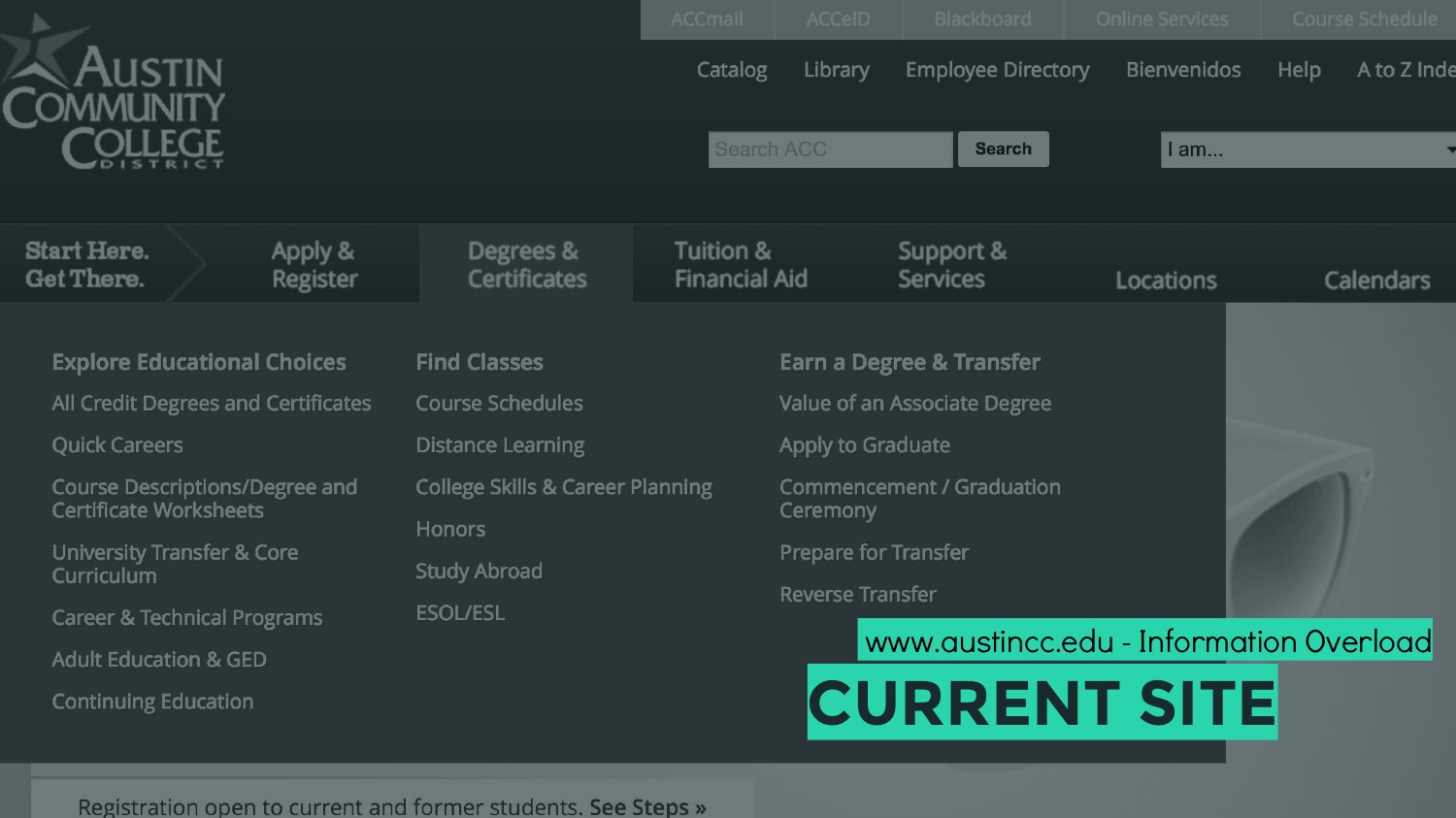This screenshot has height=818, width=1456.
Task: Open the Locations menu
Action: click(x=1166, y=279)
